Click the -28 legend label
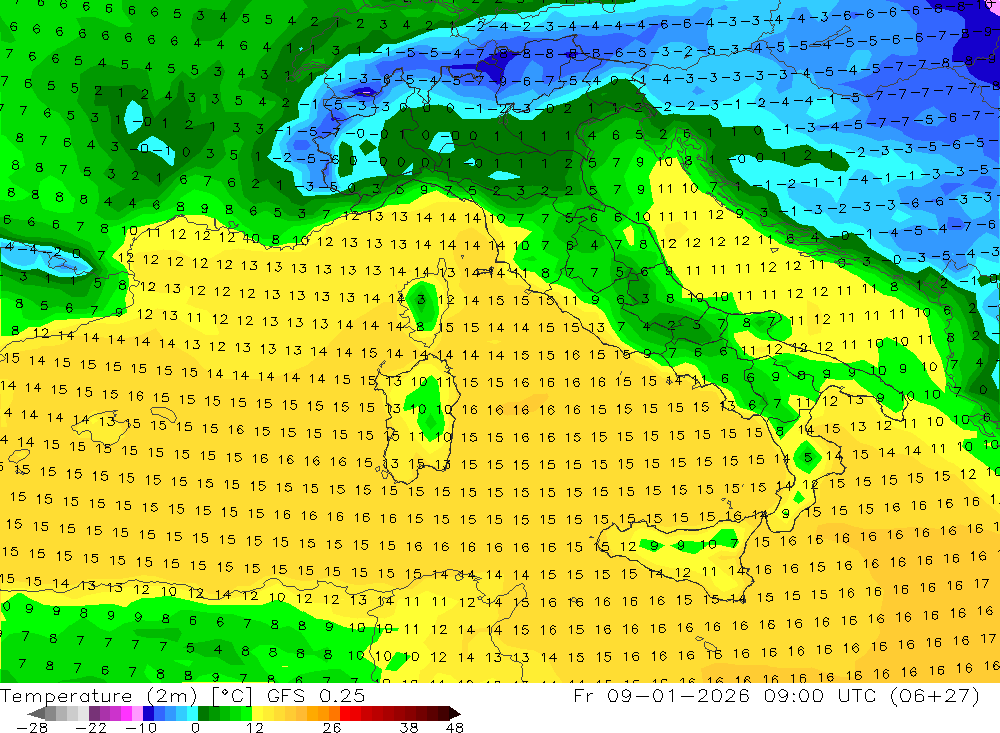 (32, 727)
